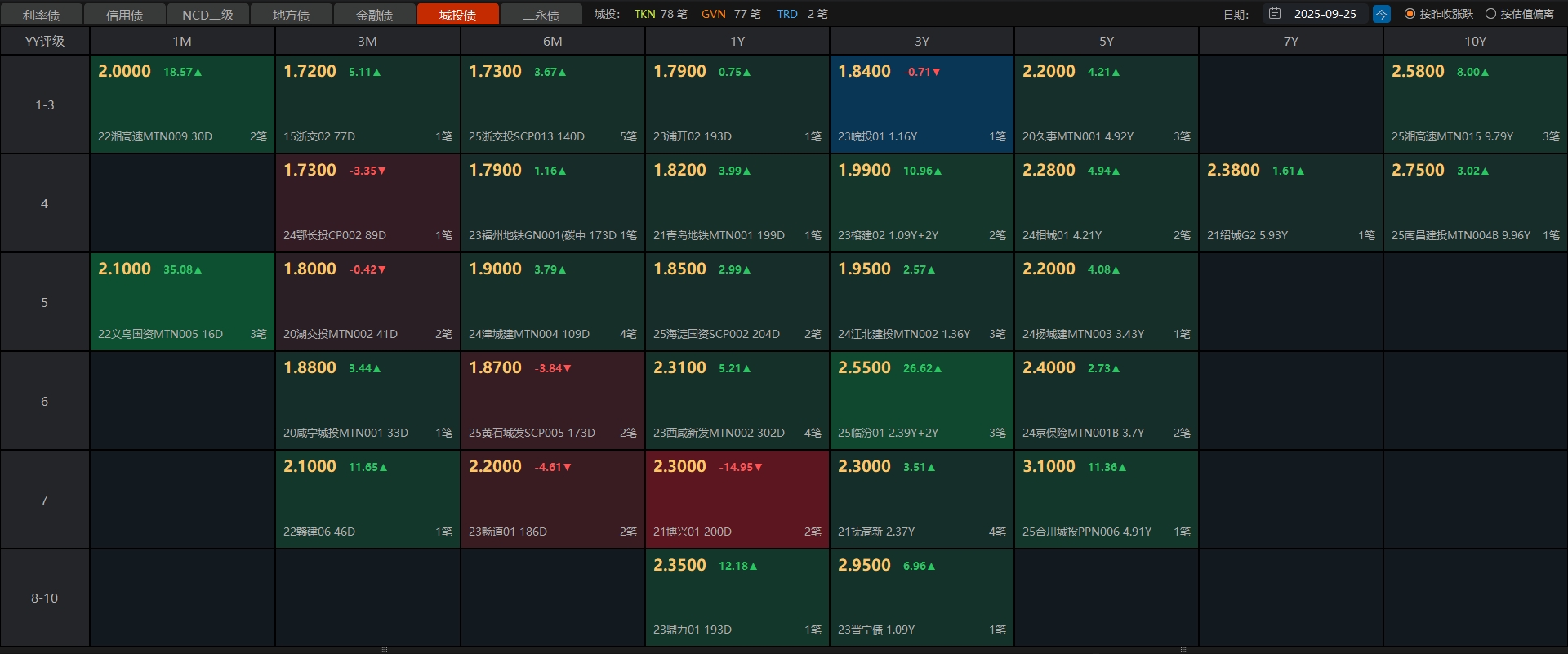Click the 3Y column header
The image size is (1568, 654).
click(922, 41)
